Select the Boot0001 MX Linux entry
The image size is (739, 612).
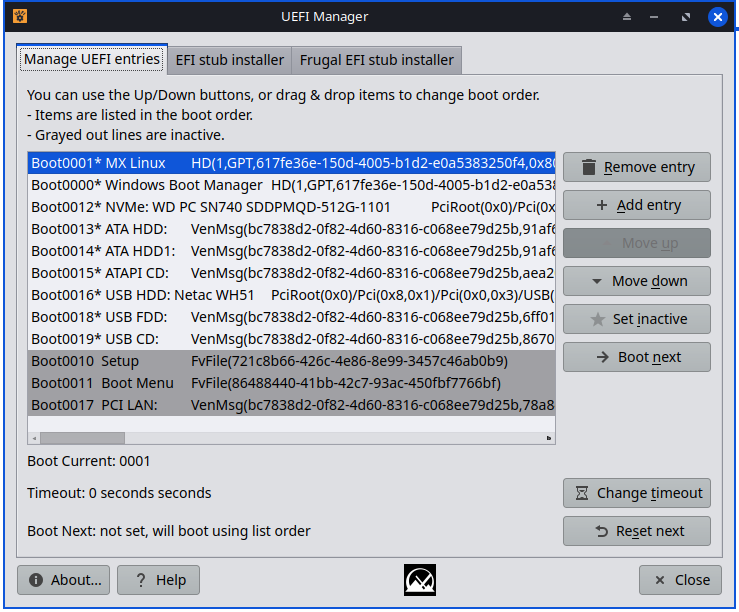tap(291, 163)
